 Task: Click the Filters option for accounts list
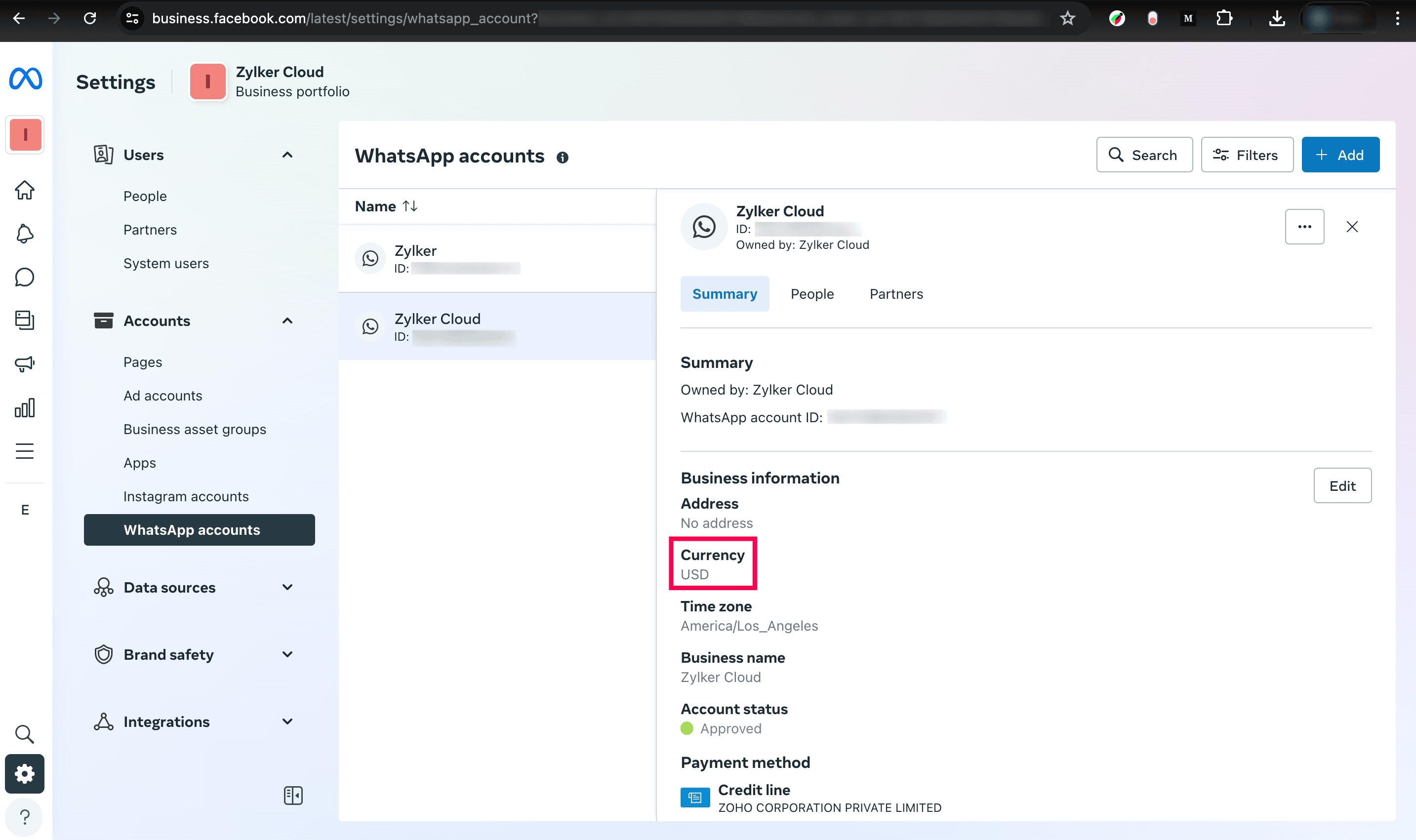coord(1246,155)
